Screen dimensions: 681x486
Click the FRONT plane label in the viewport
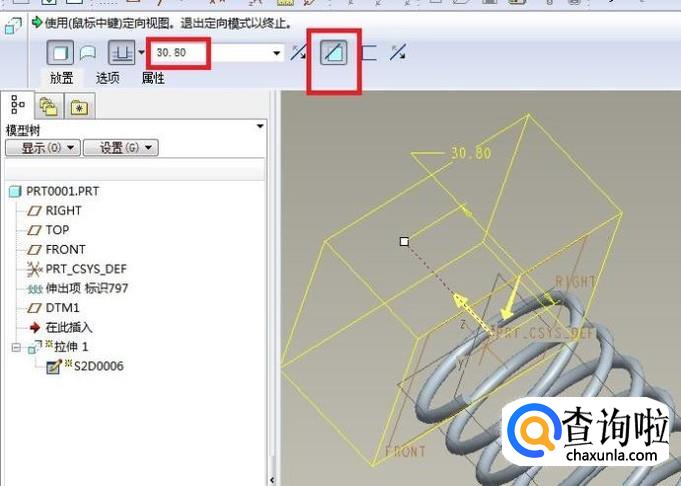pos(405,451)
